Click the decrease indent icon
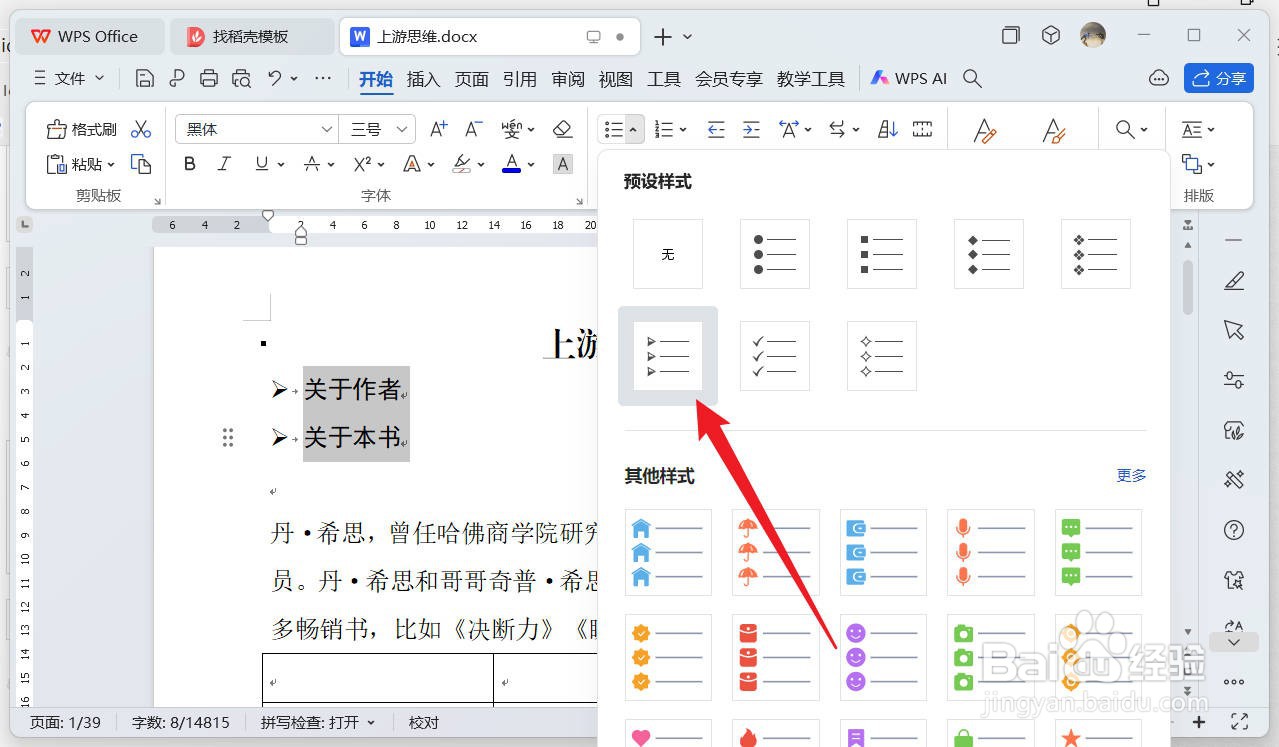The width and height of the screenshot is (1279, 747). coord(716,128)
